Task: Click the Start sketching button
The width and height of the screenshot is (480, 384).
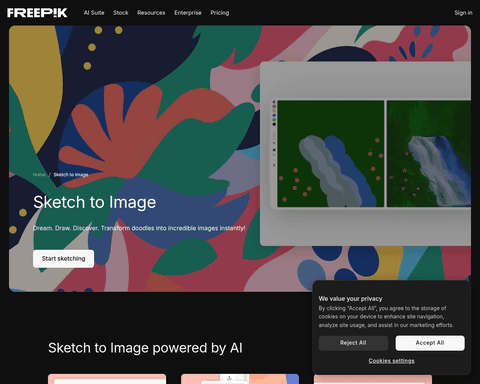Action: pos(63,259)
